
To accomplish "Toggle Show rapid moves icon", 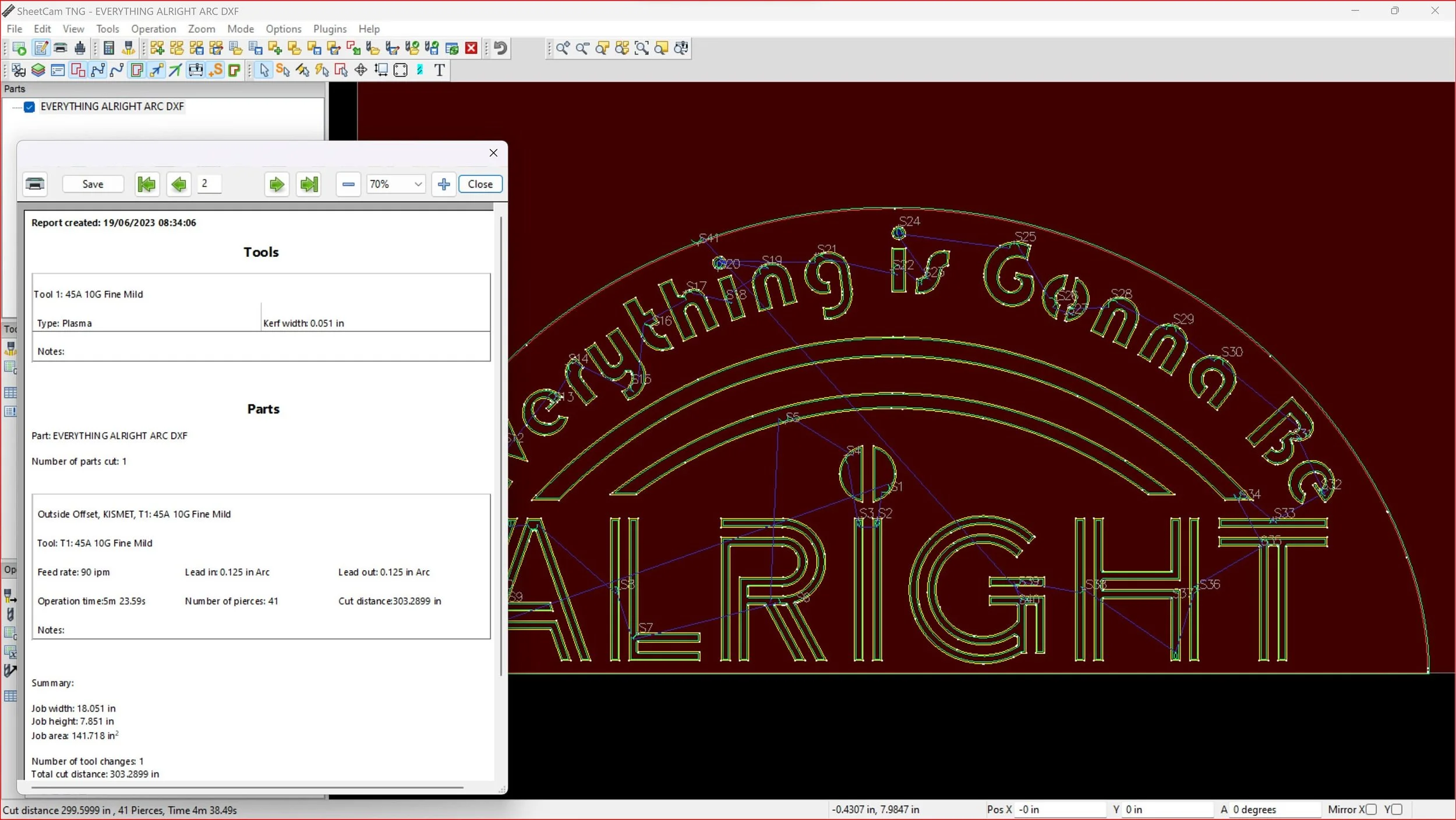I will point(156,70).
